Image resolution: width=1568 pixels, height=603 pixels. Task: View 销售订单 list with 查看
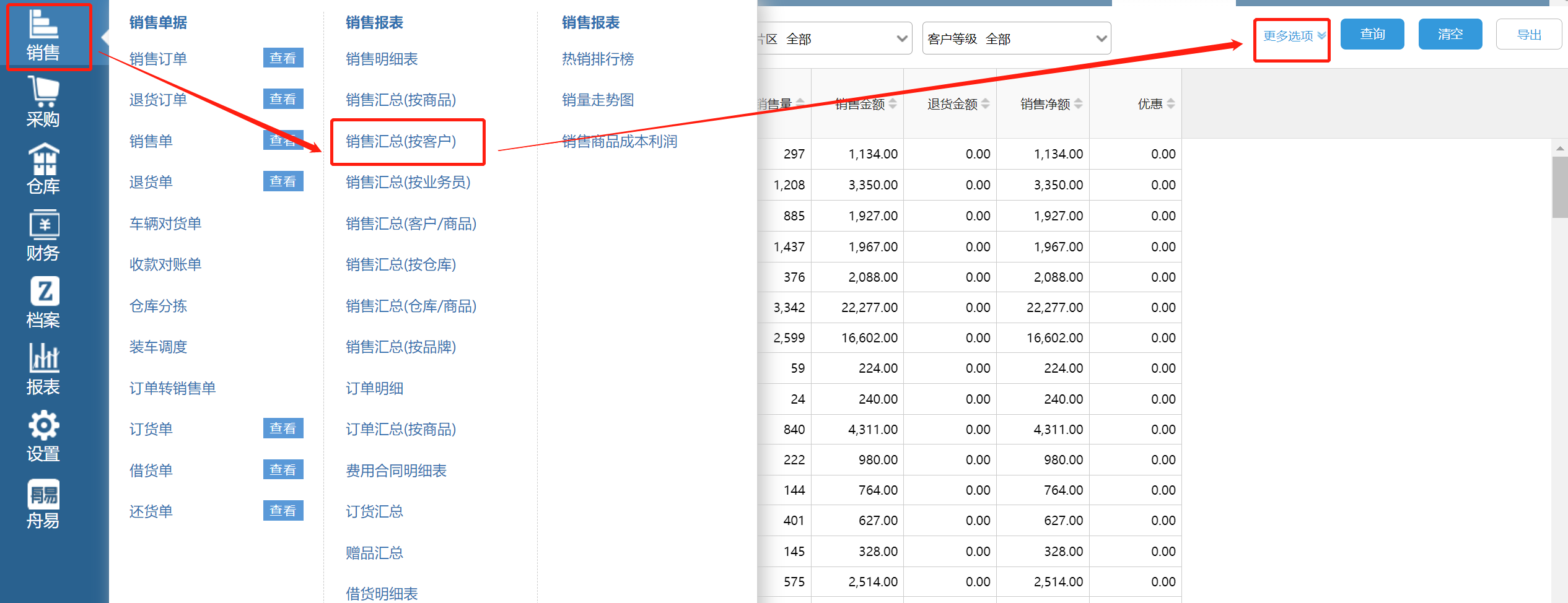click(x=283, y=58)
